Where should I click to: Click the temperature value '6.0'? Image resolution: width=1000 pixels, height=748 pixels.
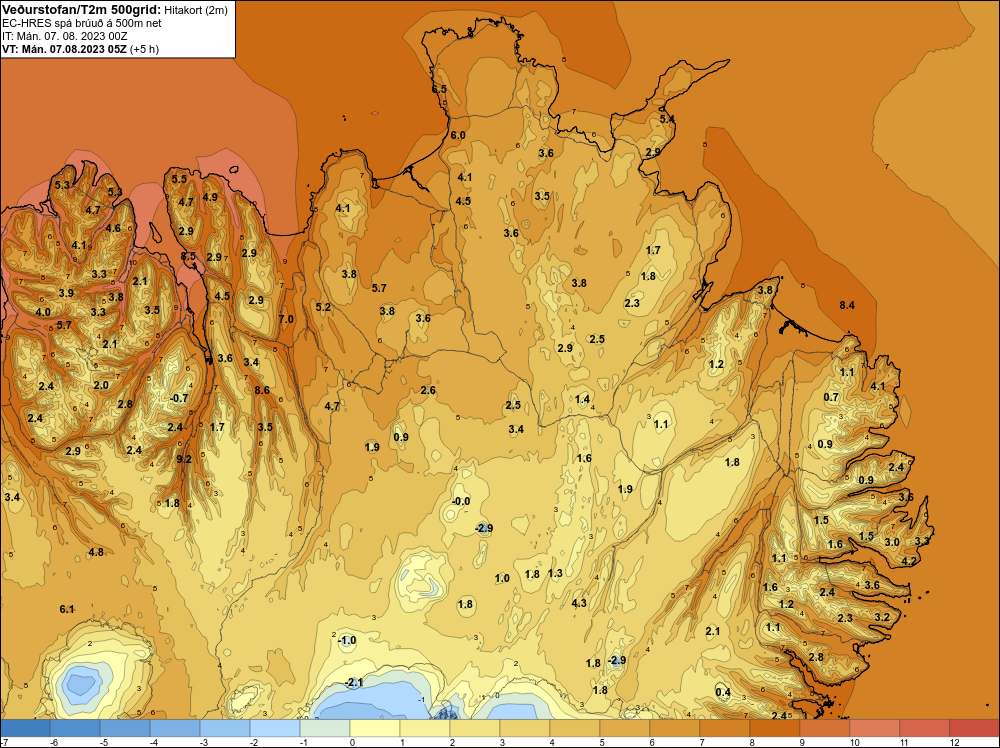point(458,136)
